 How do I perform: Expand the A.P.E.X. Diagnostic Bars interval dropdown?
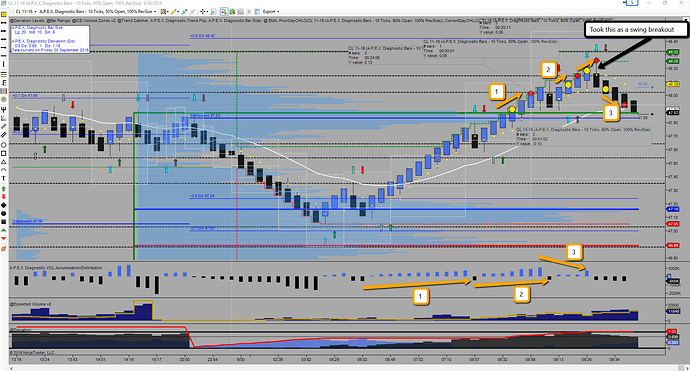(x=97, y=11)
